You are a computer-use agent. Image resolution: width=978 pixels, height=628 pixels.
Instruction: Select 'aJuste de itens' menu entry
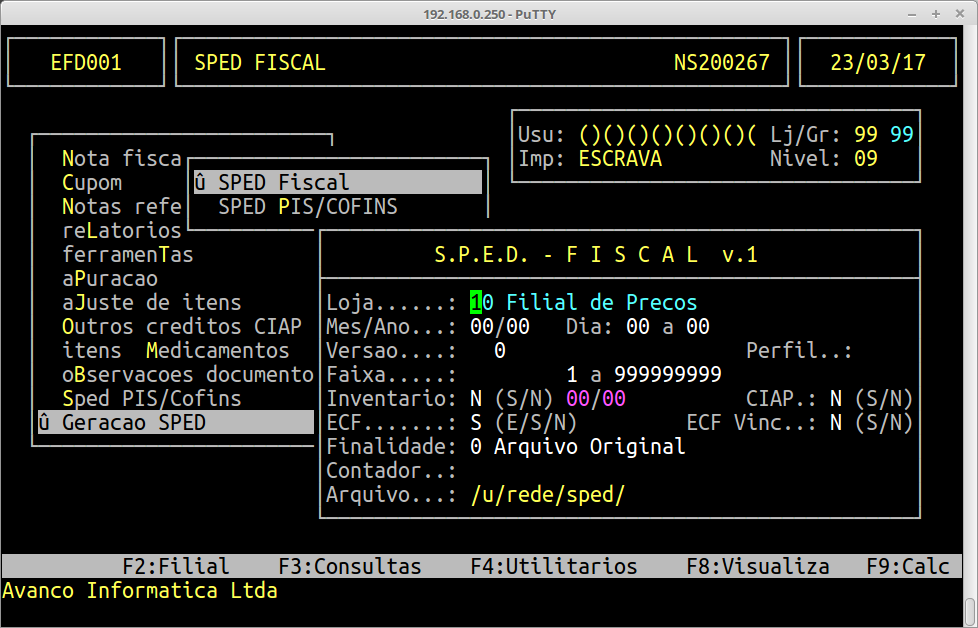[x=152, y=303]
